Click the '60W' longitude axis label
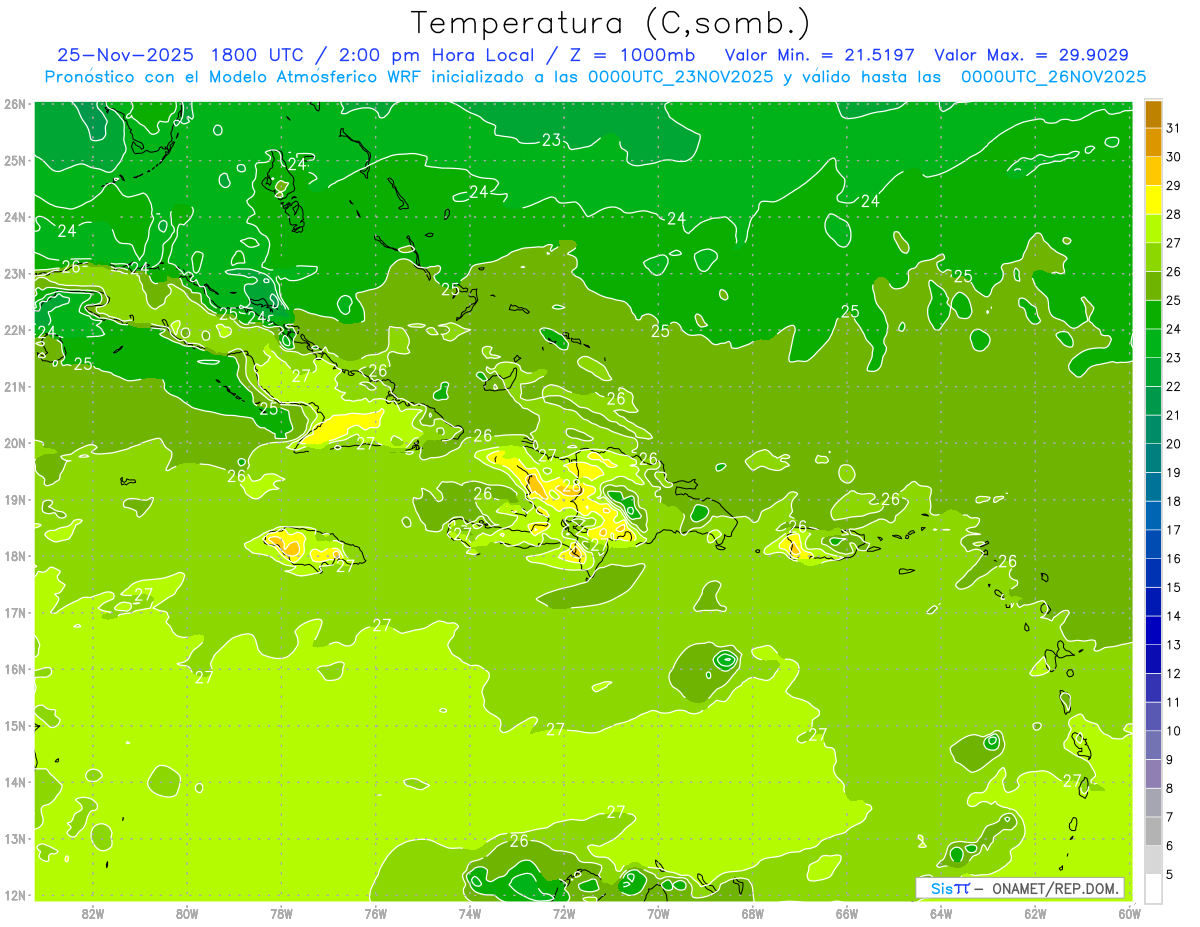Screen dimensions: 1200x927 1130,913
